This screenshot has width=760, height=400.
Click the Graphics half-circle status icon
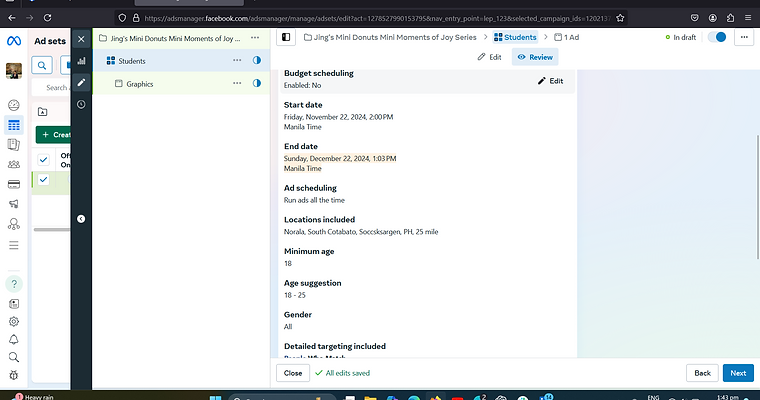click(x=256, y=83)
